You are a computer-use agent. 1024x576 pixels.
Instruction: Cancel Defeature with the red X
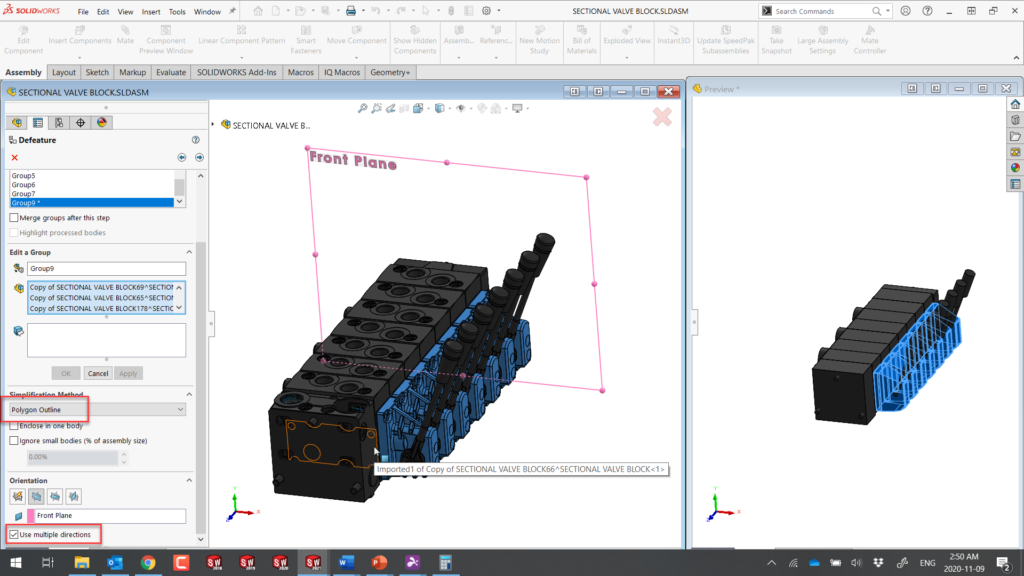pyautogui.click(x=14, y=157)
